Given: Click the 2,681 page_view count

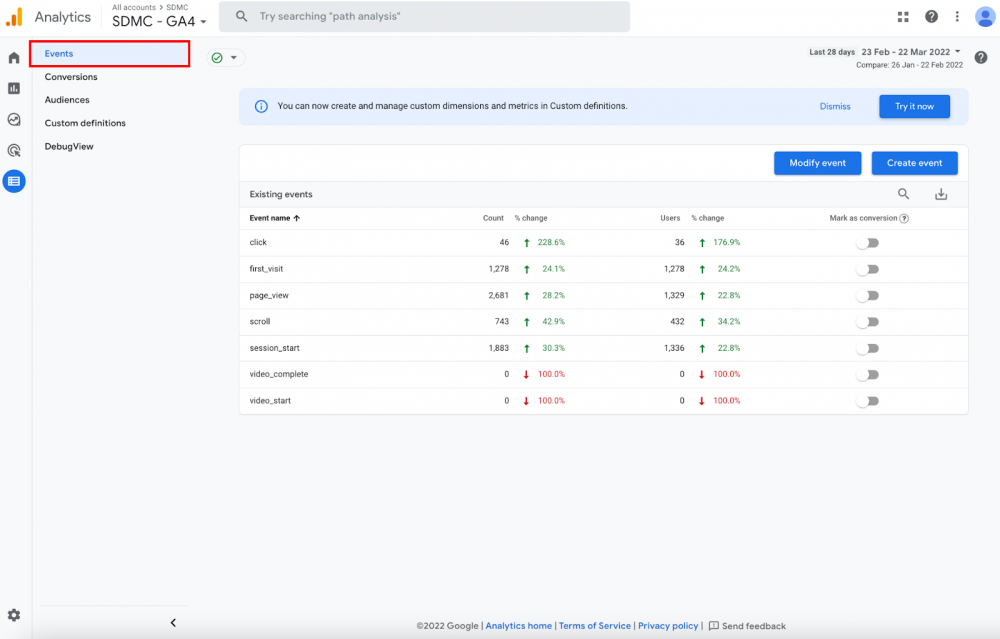Looking at the screenshot, I should click(x=499, y=295).
